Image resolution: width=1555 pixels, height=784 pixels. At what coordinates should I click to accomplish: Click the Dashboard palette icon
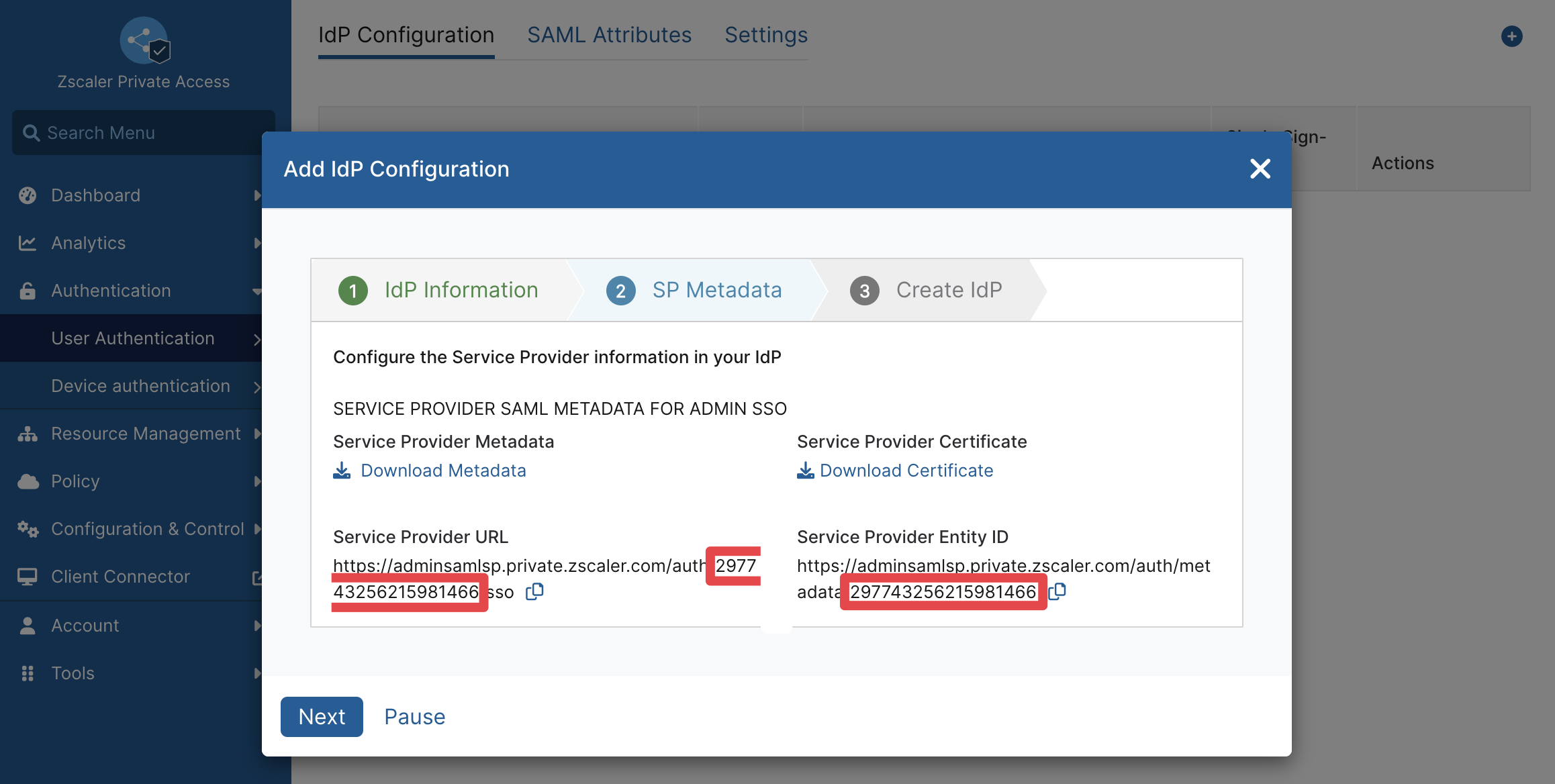coord(28,195)
